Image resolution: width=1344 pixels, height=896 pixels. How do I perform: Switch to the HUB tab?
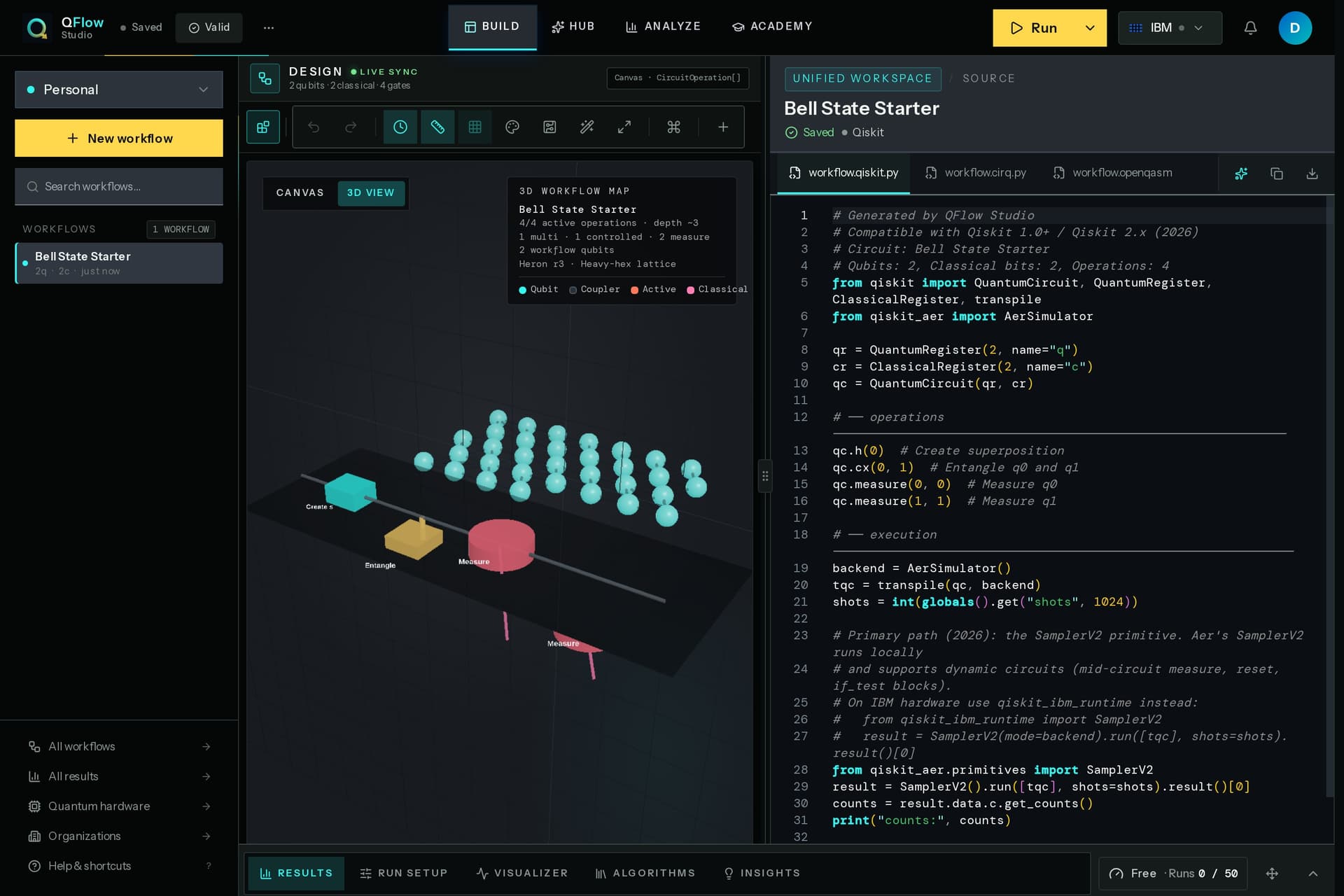(x=573, y=27)
